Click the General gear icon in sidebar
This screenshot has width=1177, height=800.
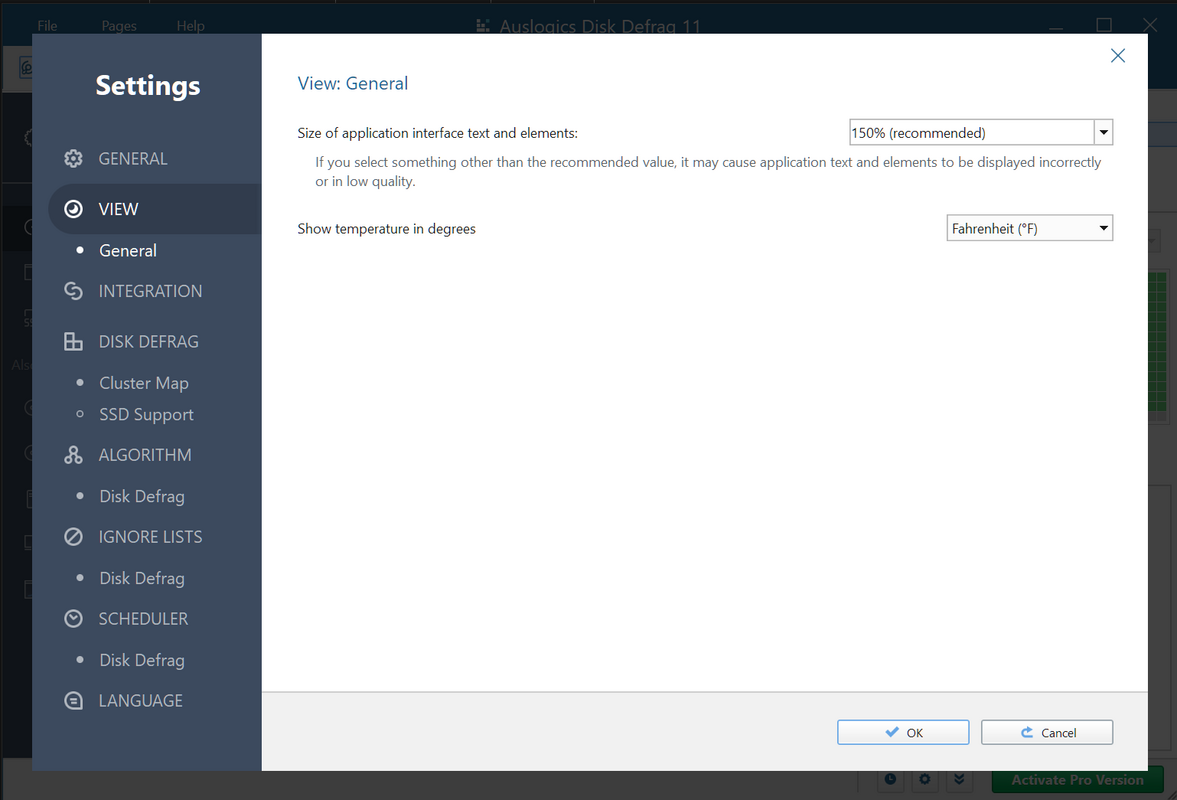[x=73, y=158]
